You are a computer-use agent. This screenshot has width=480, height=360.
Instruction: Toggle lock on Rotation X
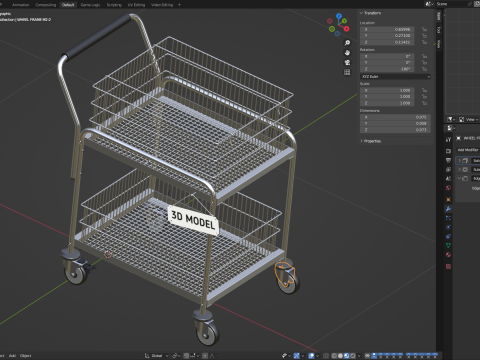(x=424, y=56)
